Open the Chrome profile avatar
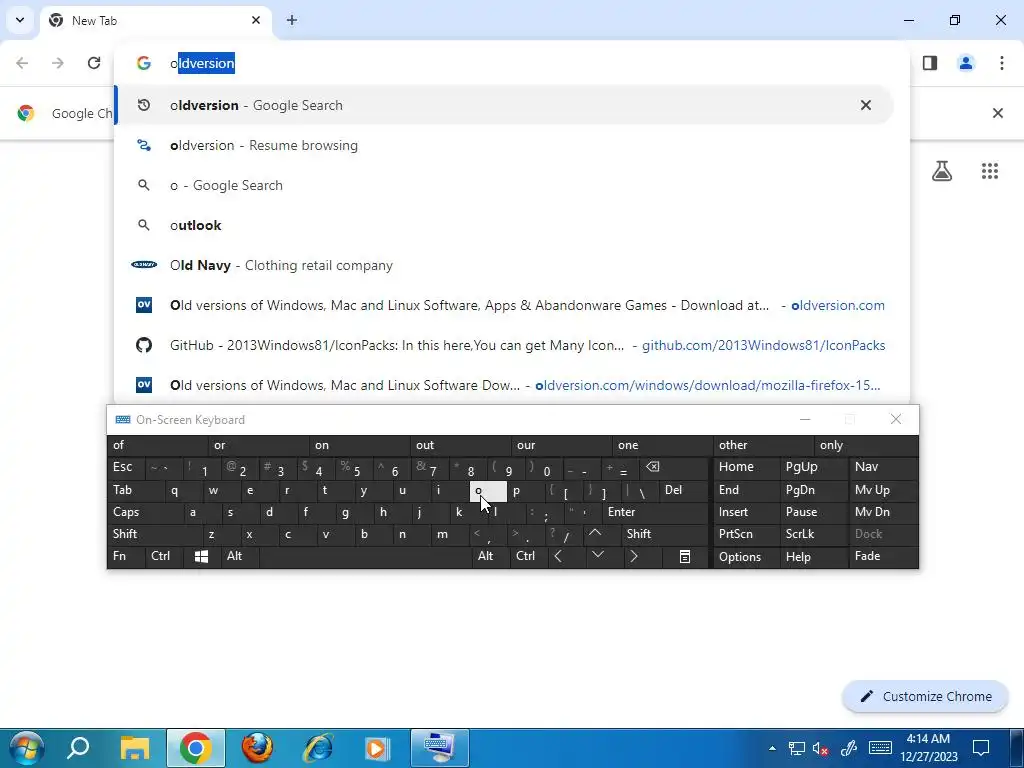The image size is (1024, 768). coord(966,63)
